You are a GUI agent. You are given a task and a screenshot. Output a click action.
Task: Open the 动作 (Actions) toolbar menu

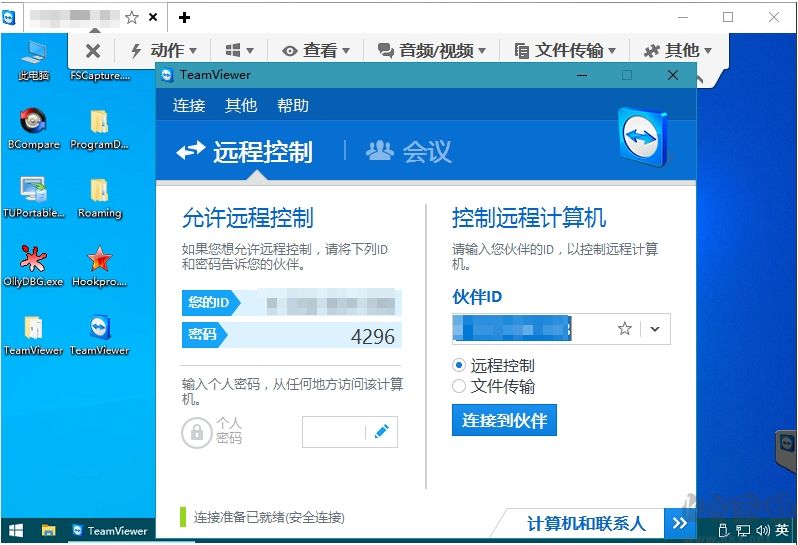click(164, 50)
